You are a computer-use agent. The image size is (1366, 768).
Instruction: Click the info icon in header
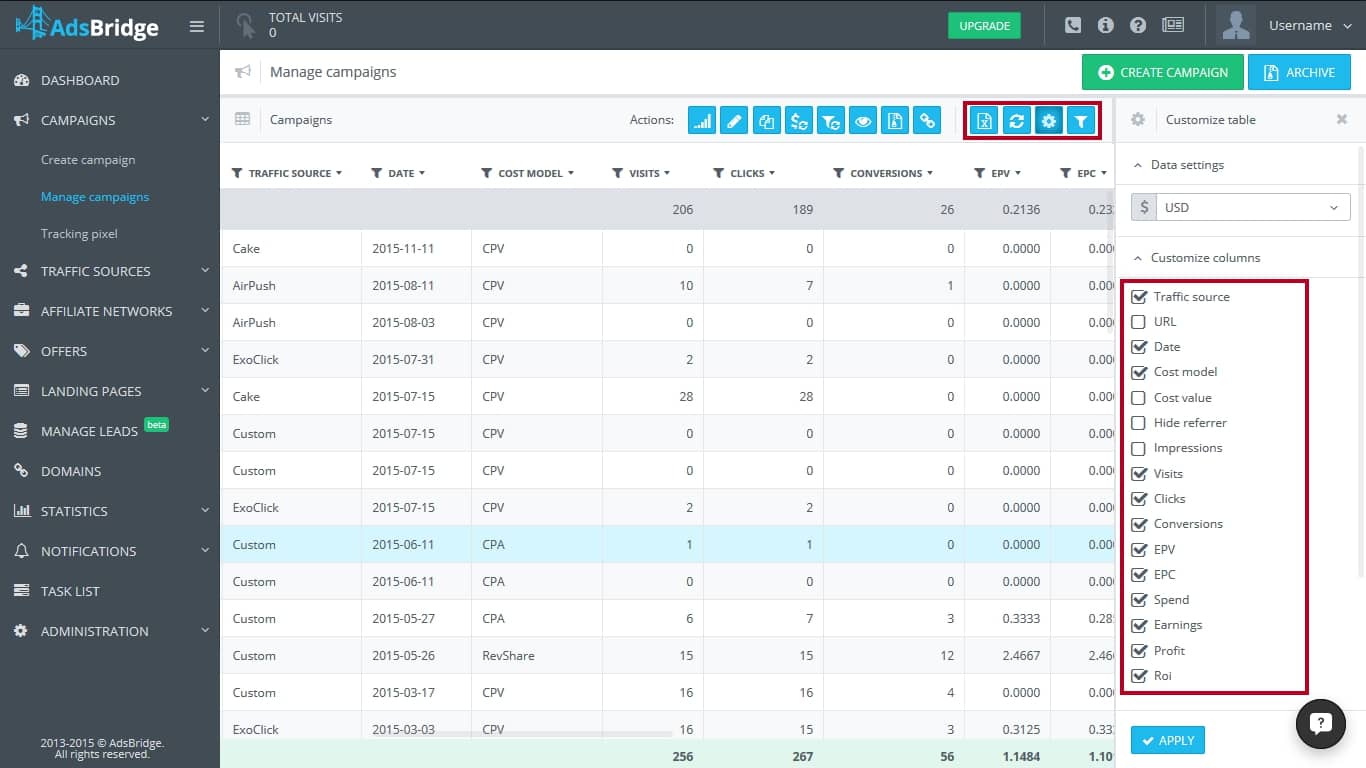1105,25
